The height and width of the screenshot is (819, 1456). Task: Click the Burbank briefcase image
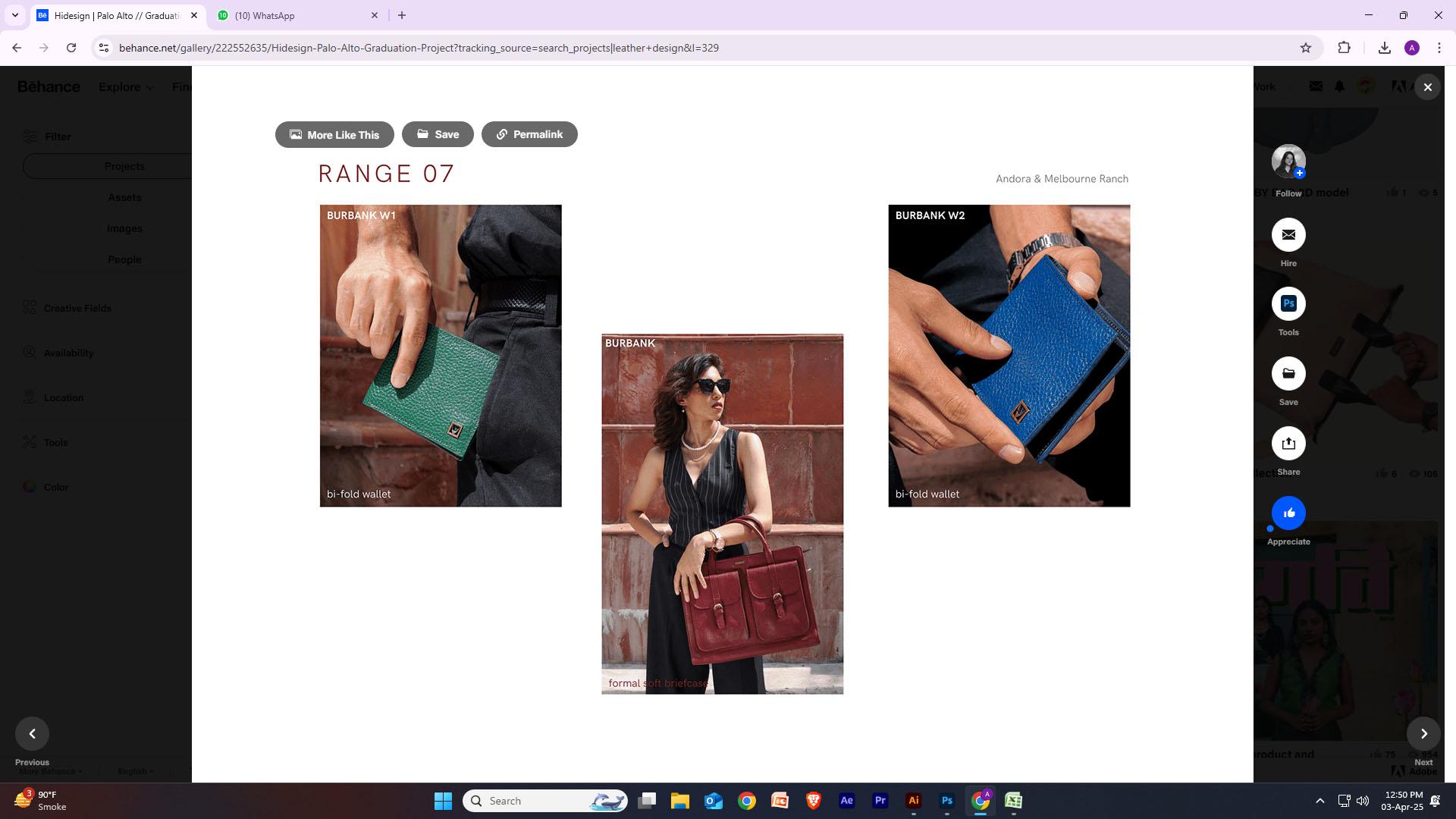(x=722, y=513)
